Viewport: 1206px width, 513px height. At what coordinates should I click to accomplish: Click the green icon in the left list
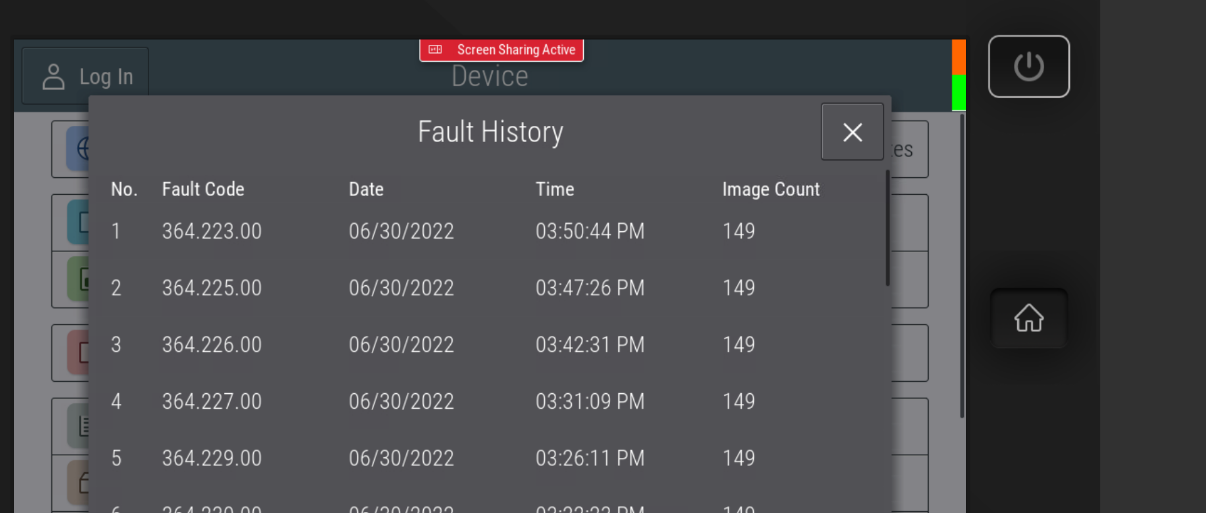[78, 279]
